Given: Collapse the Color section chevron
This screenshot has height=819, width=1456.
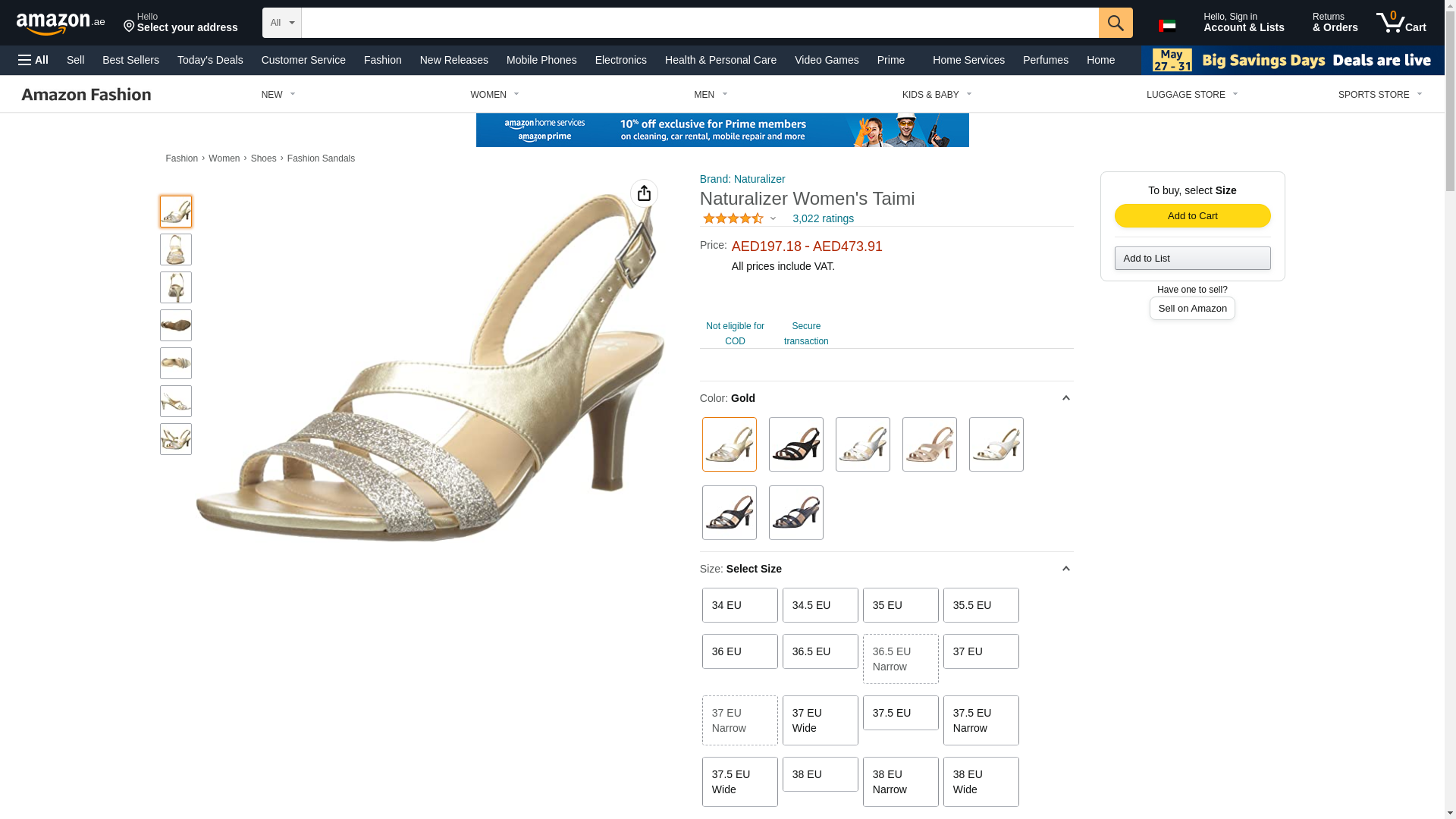Looking at the screenshot, I should (1065, 398).
